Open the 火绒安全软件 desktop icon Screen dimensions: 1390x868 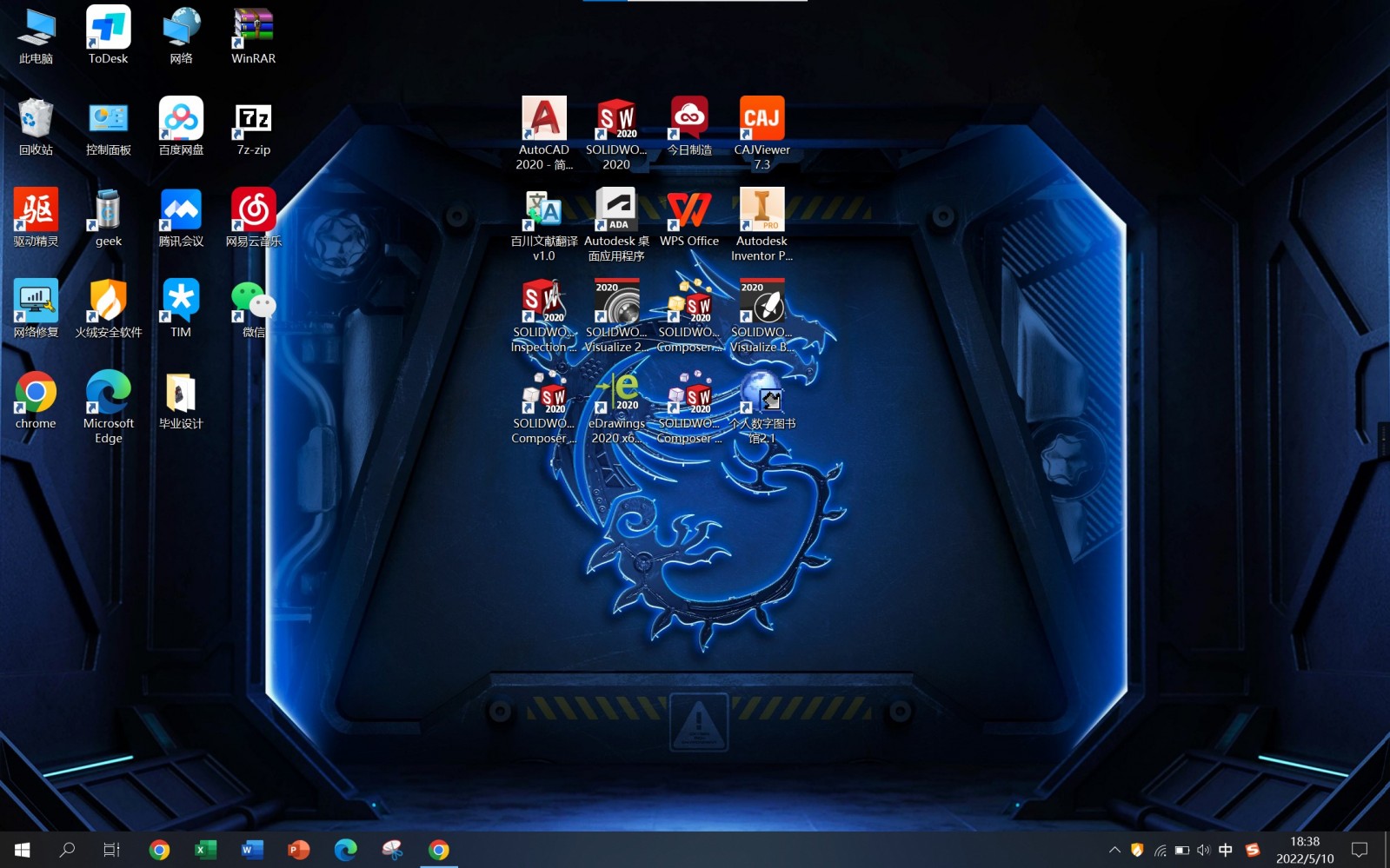108,309
